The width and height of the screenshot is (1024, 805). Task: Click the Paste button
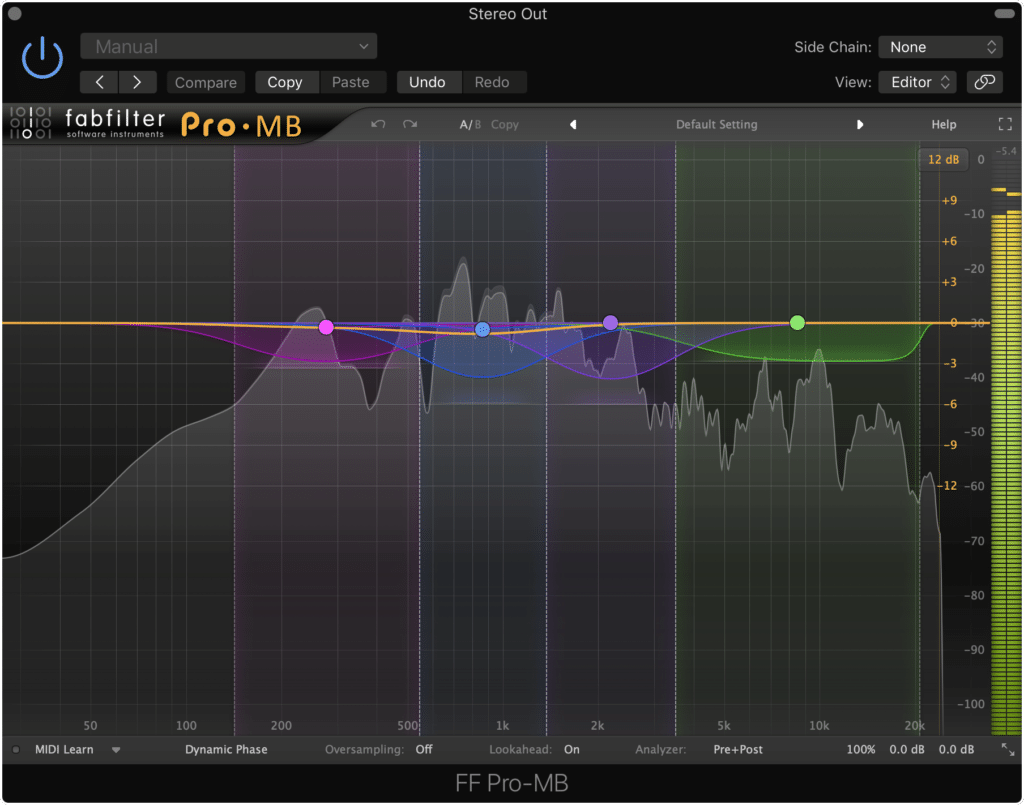click(351, 82)
